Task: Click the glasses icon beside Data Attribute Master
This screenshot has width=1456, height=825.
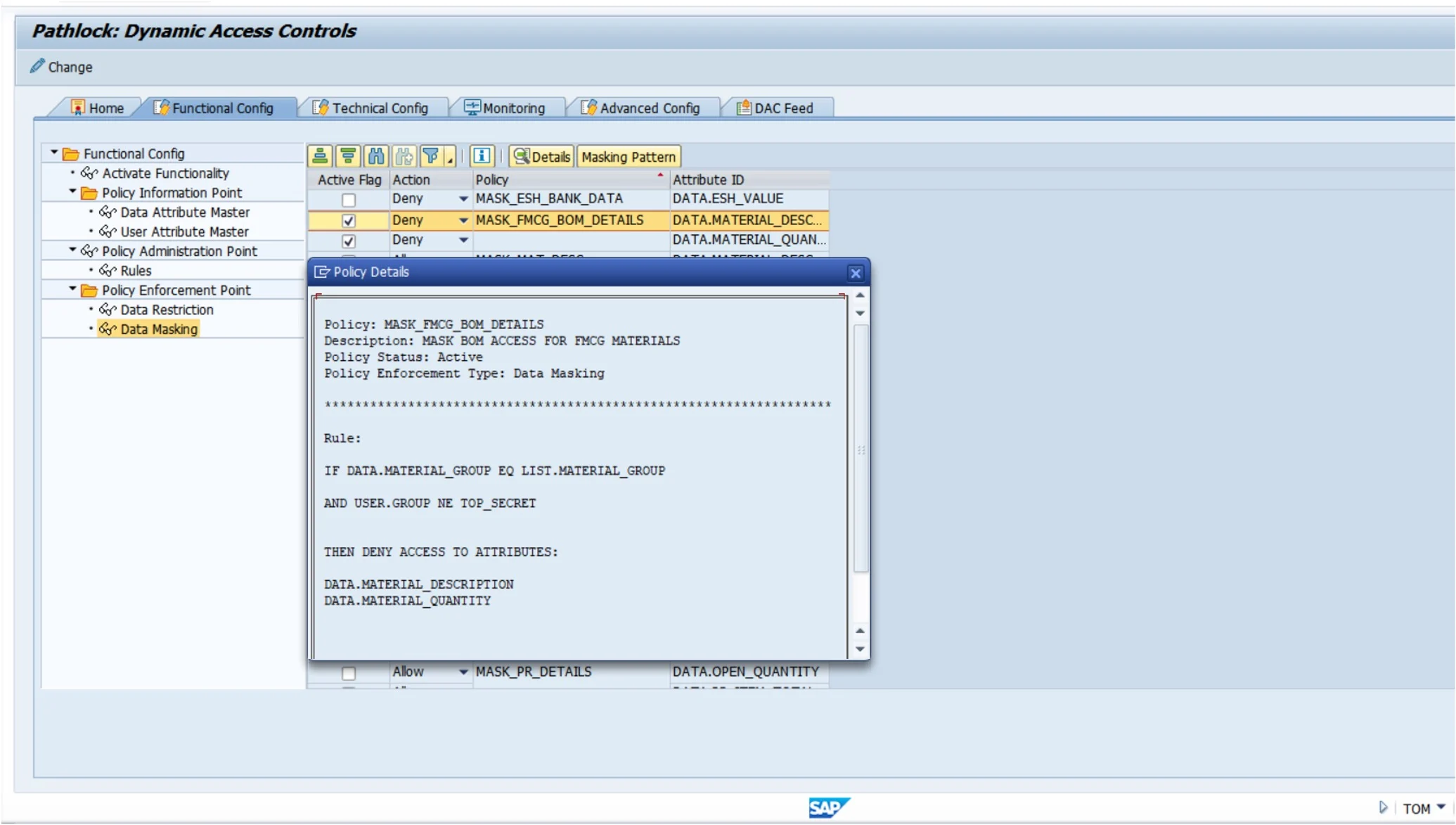Action: 108,212
